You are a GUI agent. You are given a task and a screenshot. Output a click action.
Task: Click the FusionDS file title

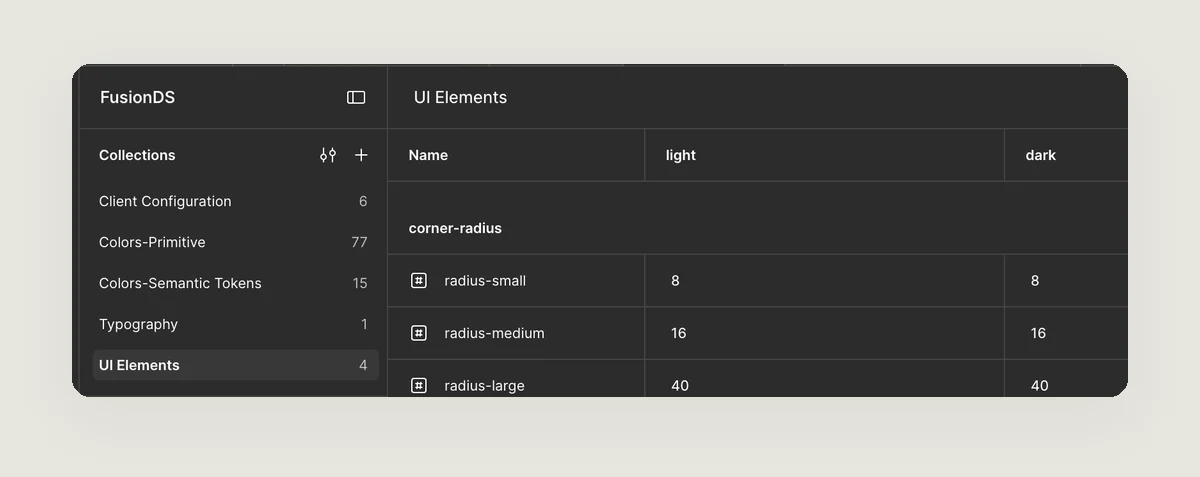(137, 97)
